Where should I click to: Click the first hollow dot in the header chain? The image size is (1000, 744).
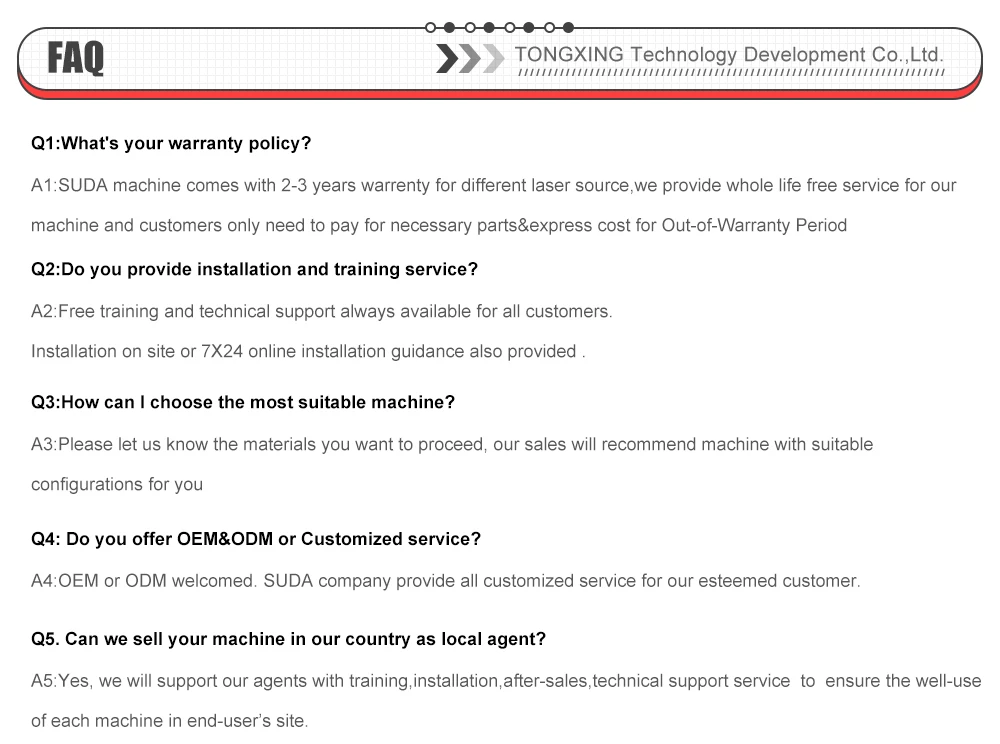[x=430, y=27]
